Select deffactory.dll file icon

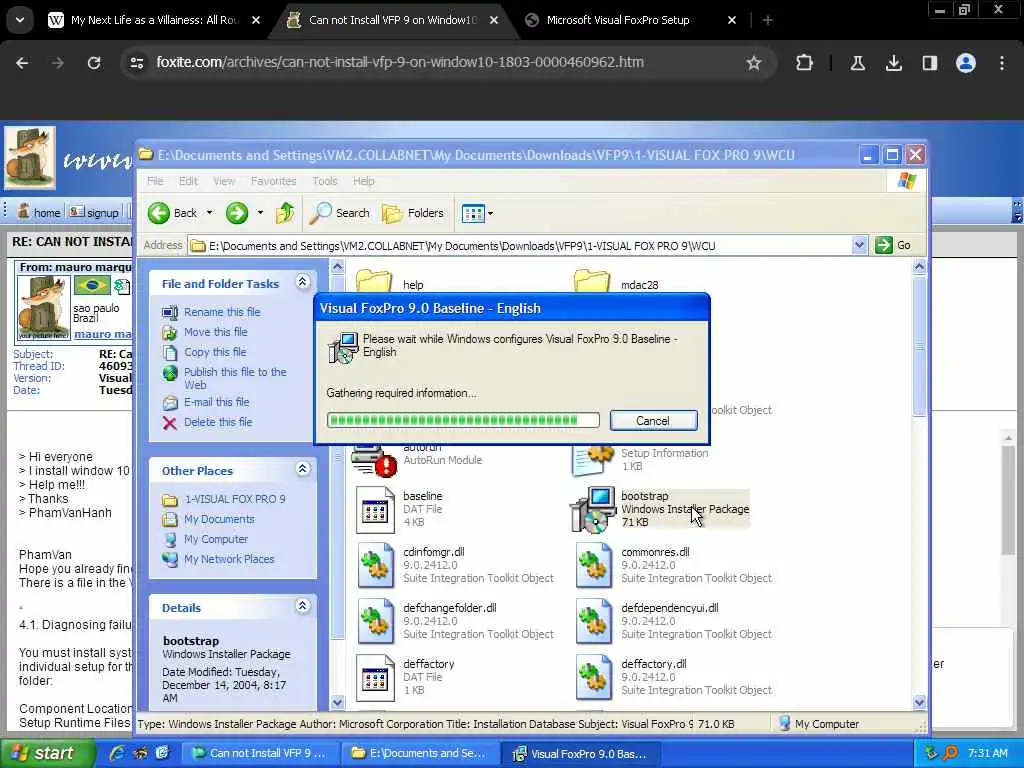coord(593,678)
